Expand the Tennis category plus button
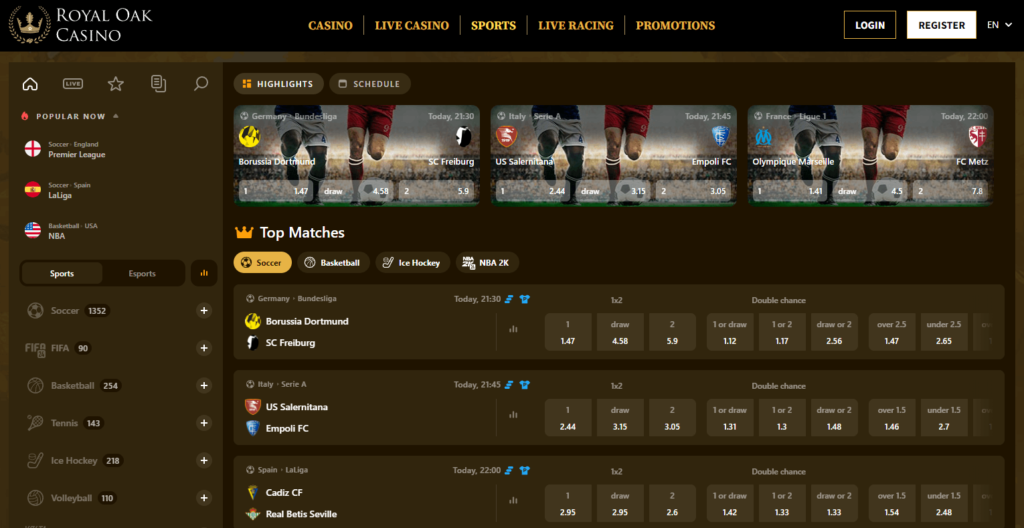1024x528 pixels. [x=204, y=423]
